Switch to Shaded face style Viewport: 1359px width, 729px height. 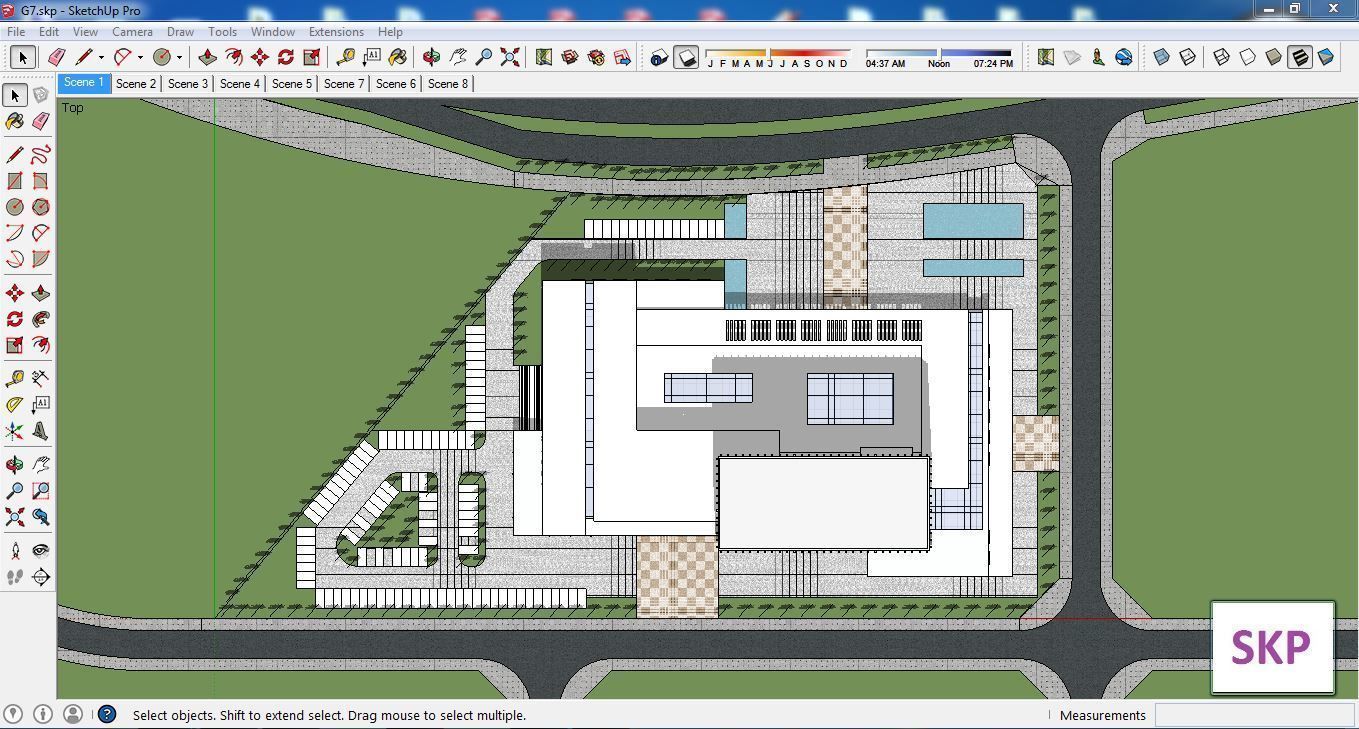click(x=1274, y=57)
